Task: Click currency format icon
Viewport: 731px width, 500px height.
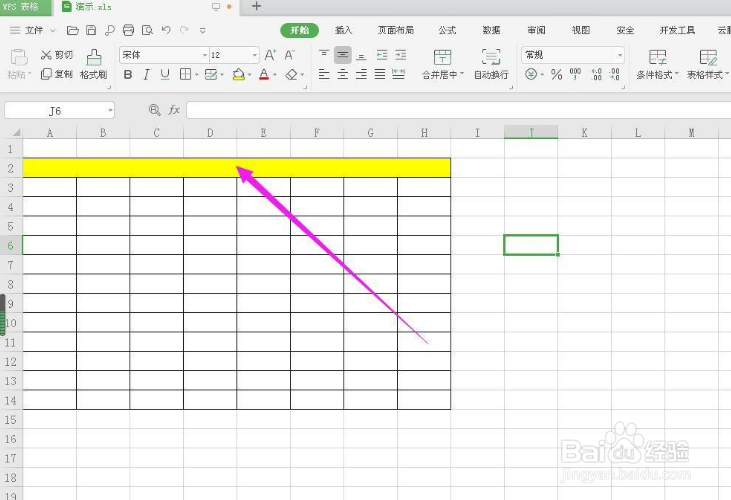Action: click(531, 75)
